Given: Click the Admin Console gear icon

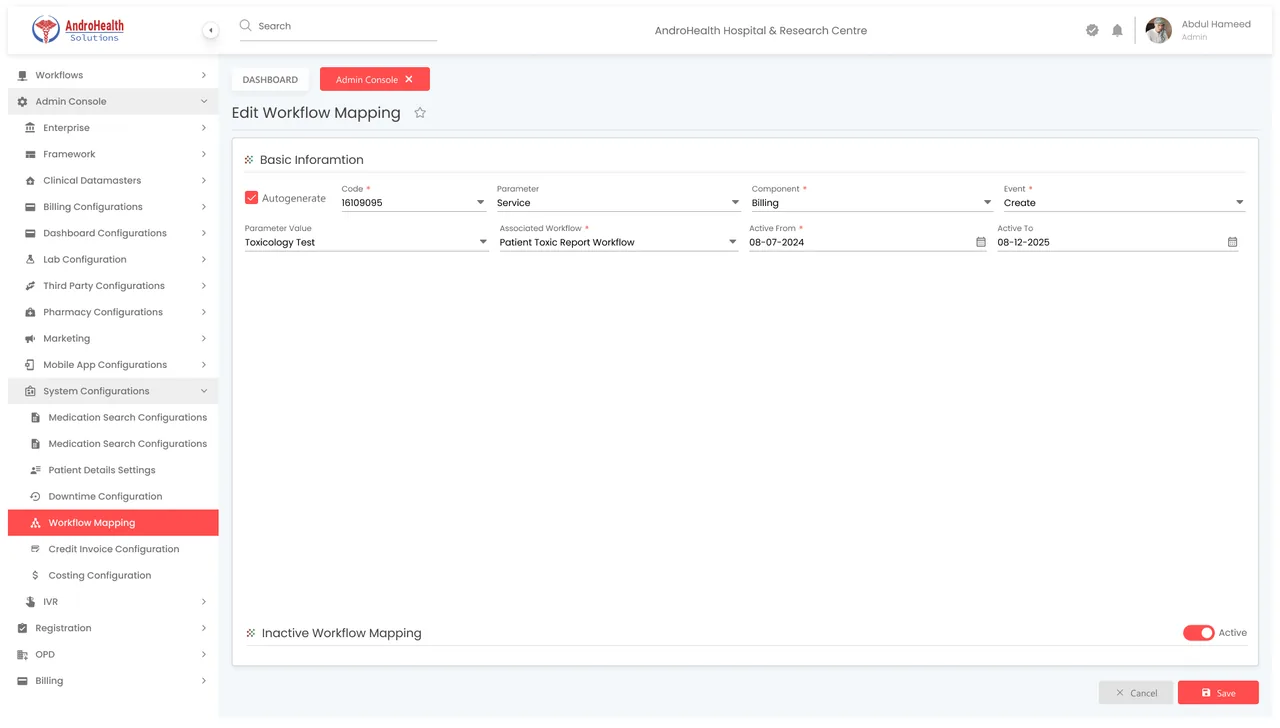Looking at the screenshot, I should [22, 102].
